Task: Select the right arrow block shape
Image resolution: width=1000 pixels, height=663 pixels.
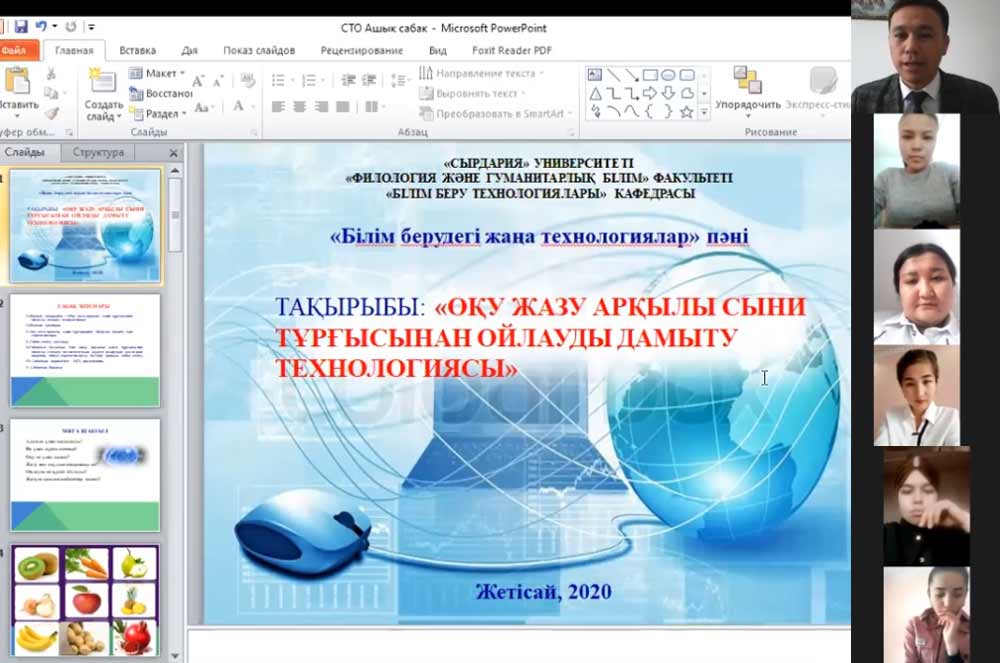Action: pos(650,93)
